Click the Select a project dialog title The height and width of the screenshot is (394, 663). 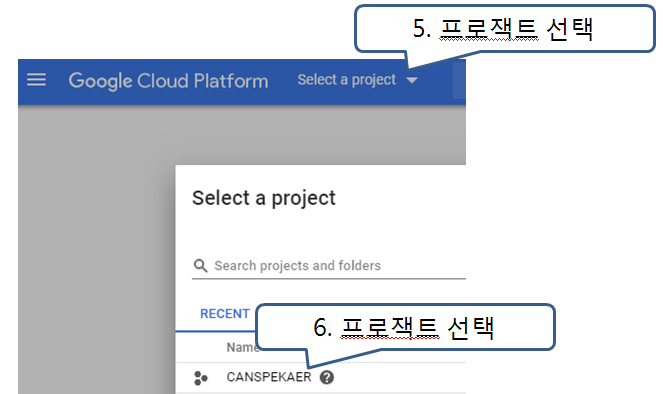[x=264, y=198]
